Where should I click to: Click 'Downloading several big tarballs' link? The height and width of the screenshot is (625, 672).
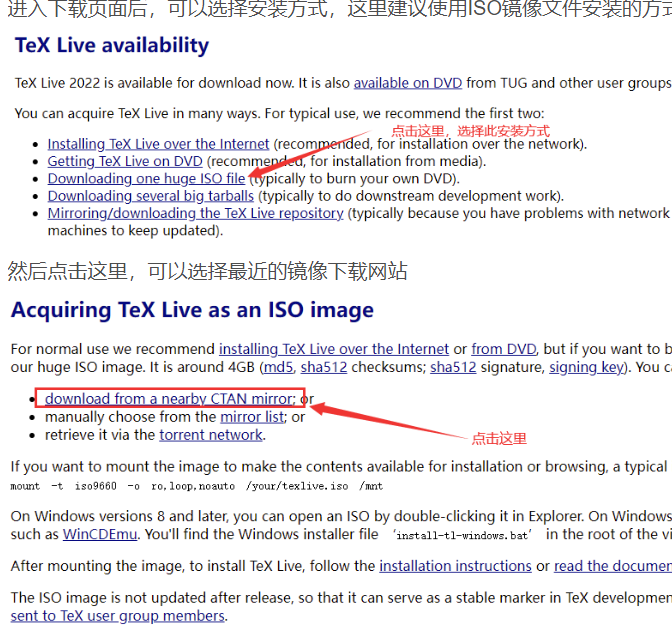pyautogui.click(x=150, y=196)
